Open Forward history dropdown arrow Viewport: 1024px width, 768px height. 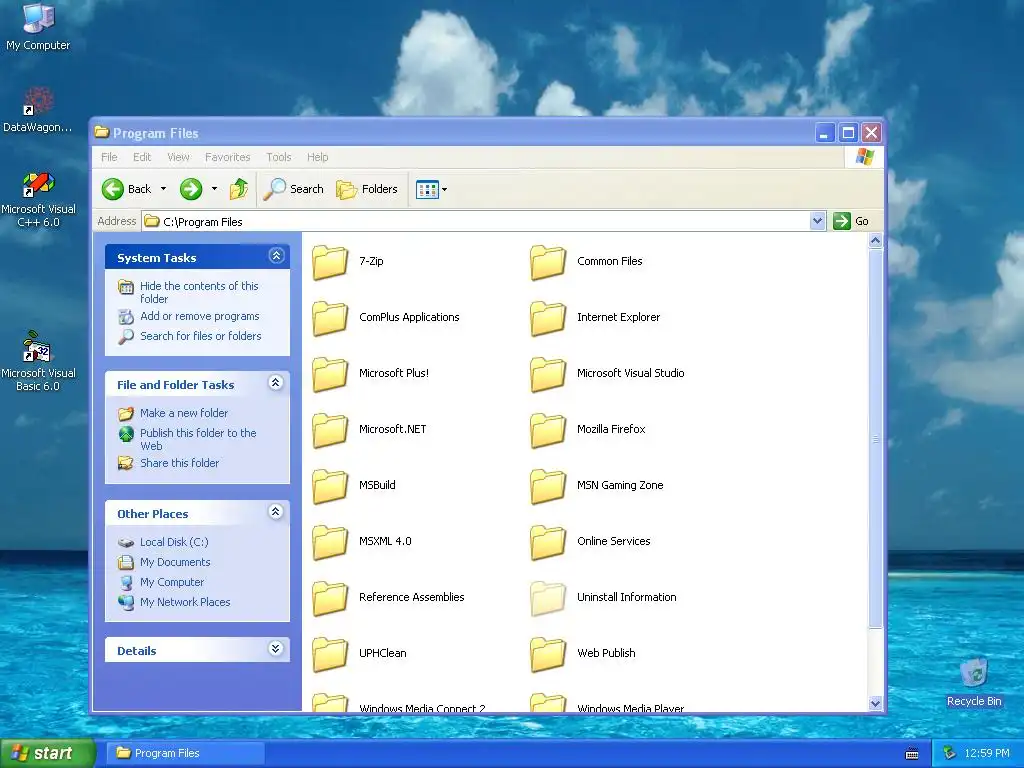[214, 189]
